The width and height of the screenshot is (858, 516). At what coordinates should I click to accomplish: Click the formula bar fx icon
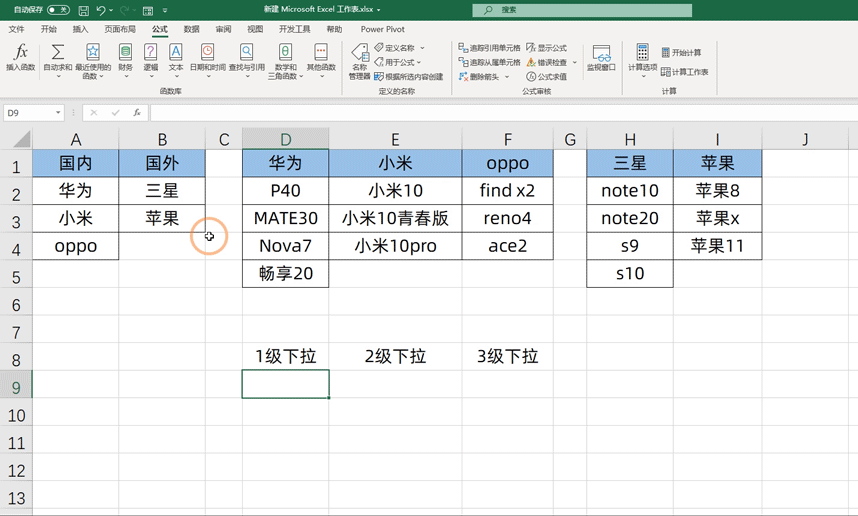137,113
